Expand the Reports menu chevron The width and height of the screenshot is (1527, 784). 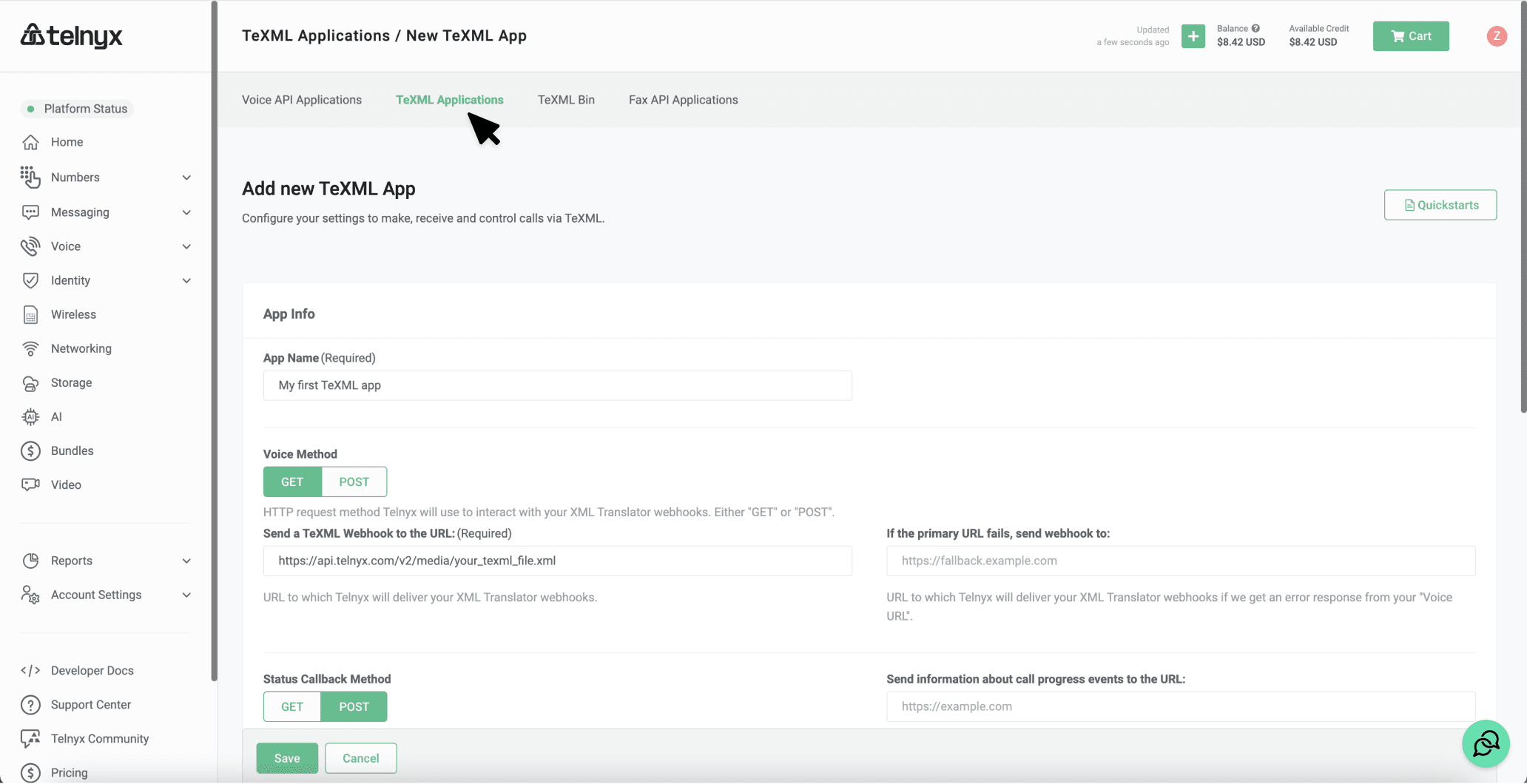(x=186, y=561)
